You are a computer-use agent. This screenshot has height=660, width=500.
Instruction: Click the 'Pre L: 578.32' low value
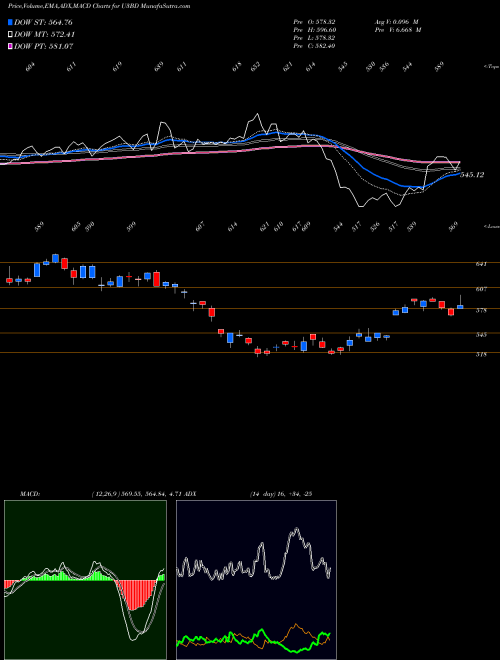coord(314,38)
